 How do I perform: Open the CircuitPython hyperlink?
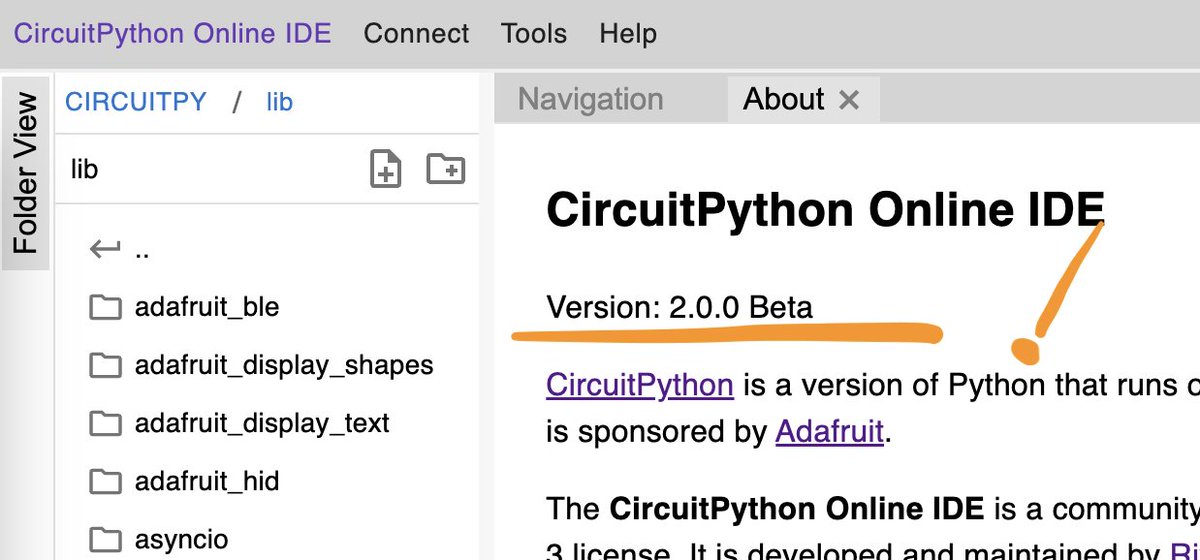640,384
